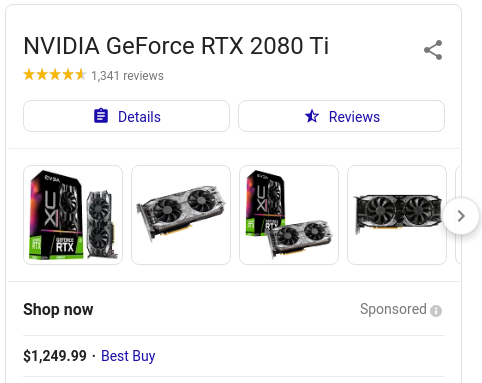Show next product images with chevron arrow
This screenshot has width=482, height=383.
click(x=461, y=216)
